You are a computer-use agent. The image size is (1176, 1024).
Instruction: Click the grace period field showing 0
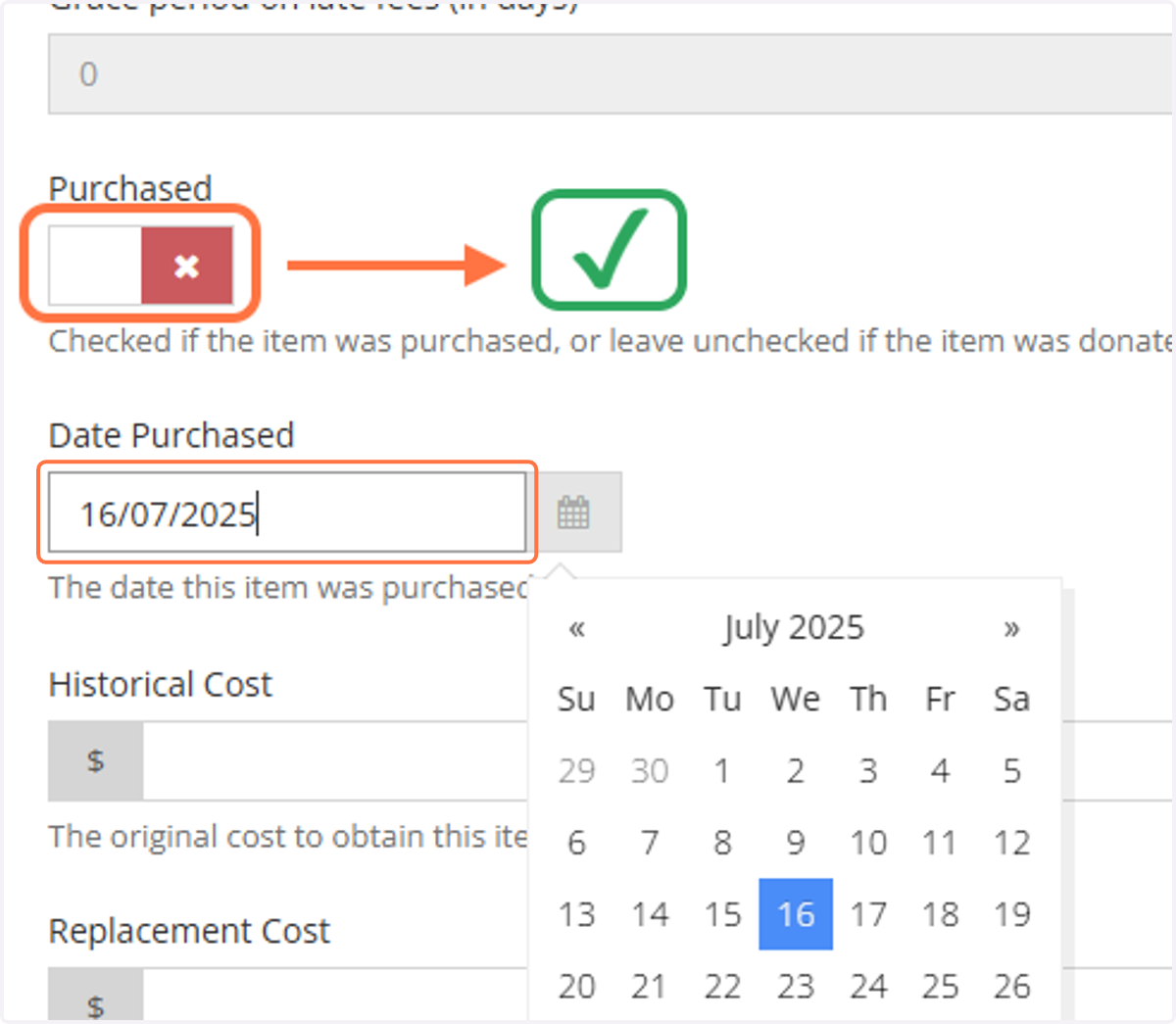612,74
